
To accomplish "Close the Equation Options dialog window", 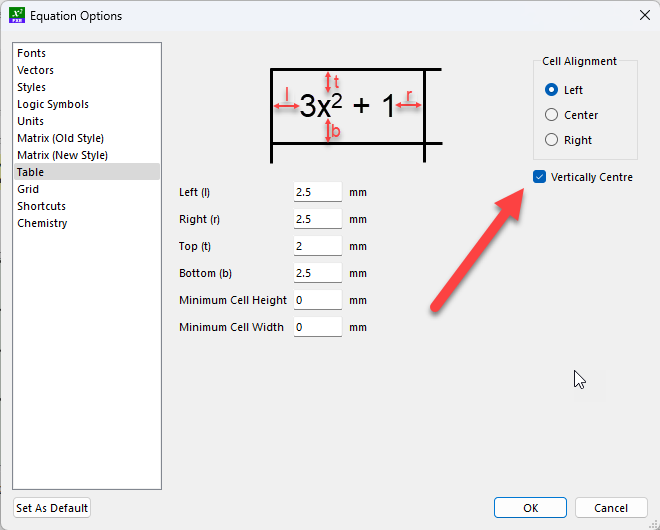I will tap(643, 15).
